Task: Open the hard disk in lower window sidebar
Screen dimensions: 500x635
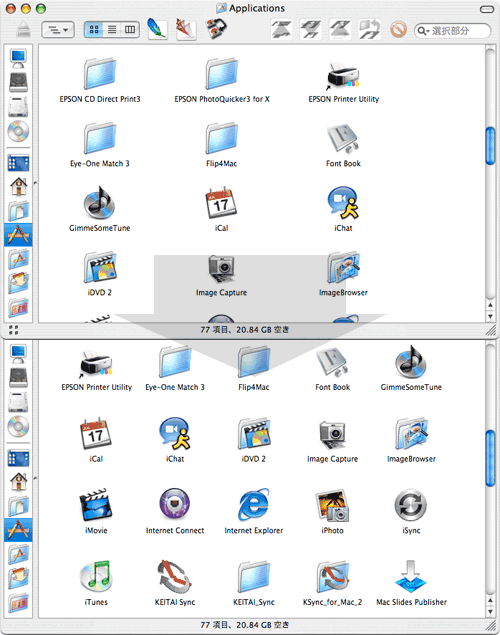Action: point(18,377)
